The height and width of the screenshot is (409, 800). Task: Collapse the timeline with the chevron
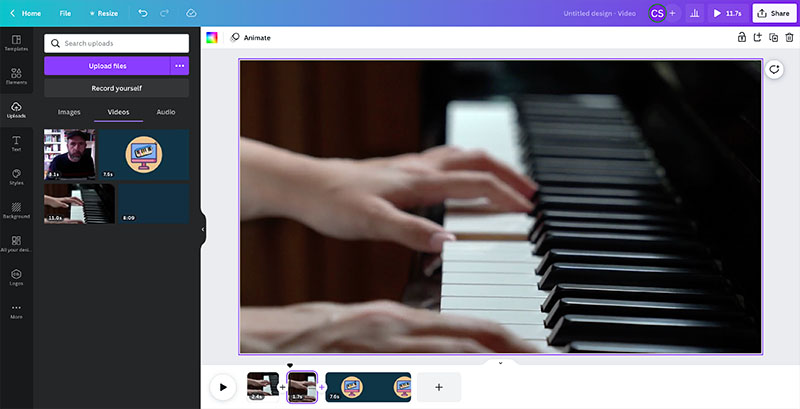point(500,363)
